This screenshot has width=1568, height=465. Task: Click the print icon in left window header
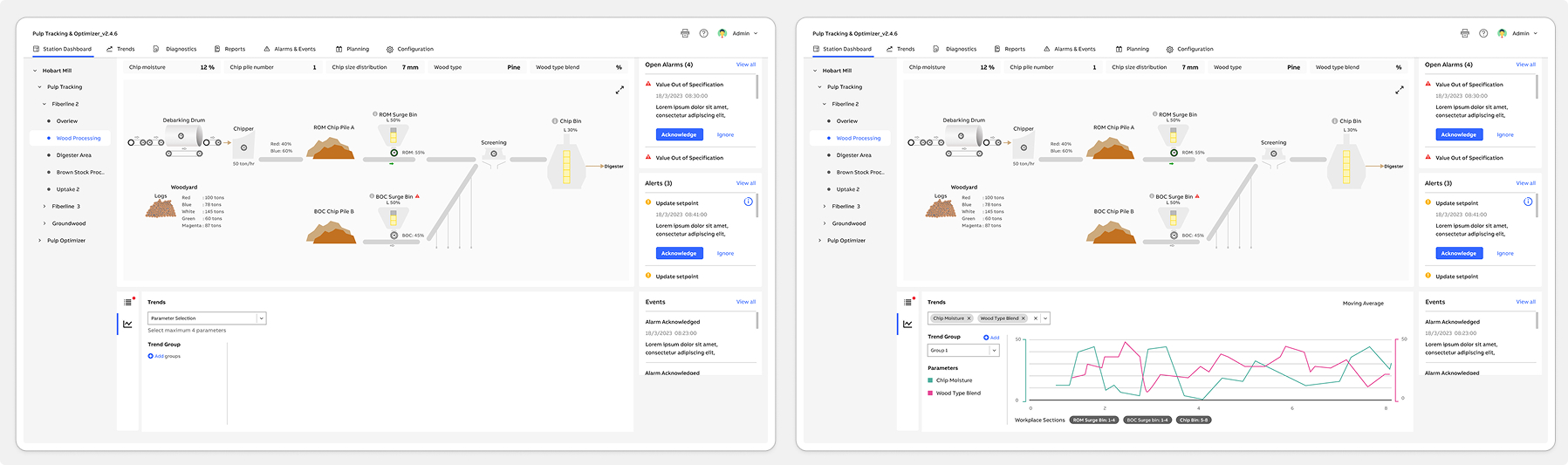click(x=685, y=33)
